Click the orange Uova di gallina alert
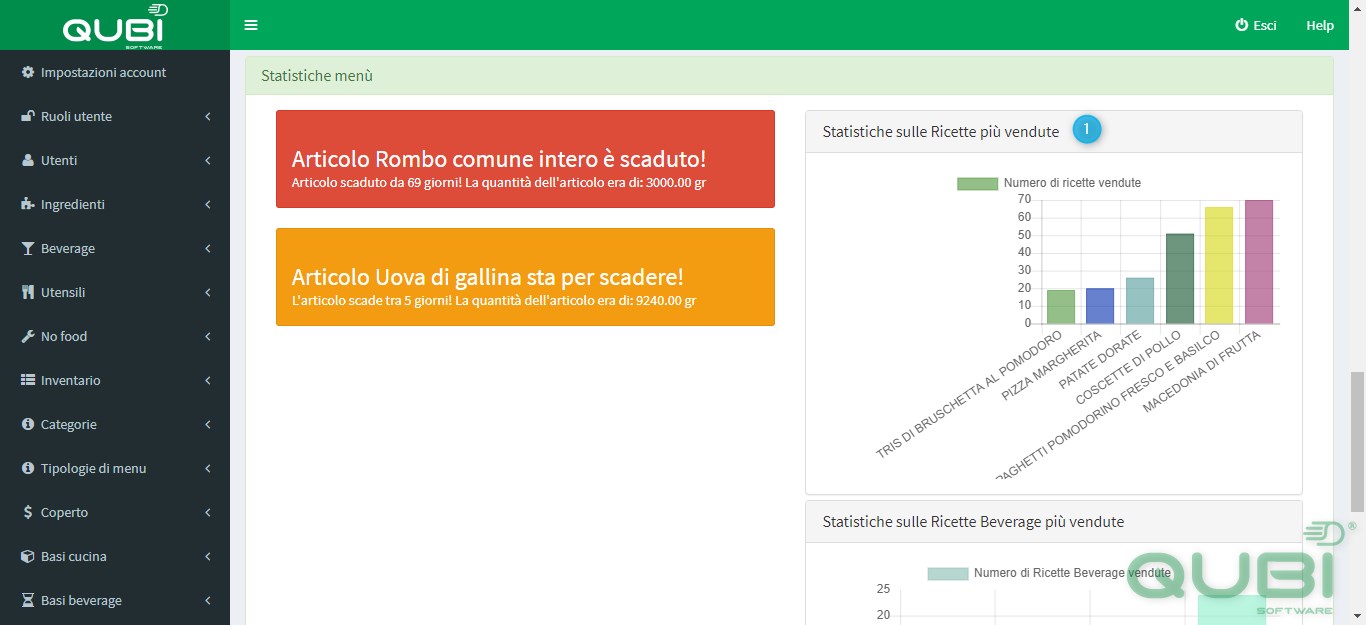This screenshot has height=625, width=1366. (525, 277)
